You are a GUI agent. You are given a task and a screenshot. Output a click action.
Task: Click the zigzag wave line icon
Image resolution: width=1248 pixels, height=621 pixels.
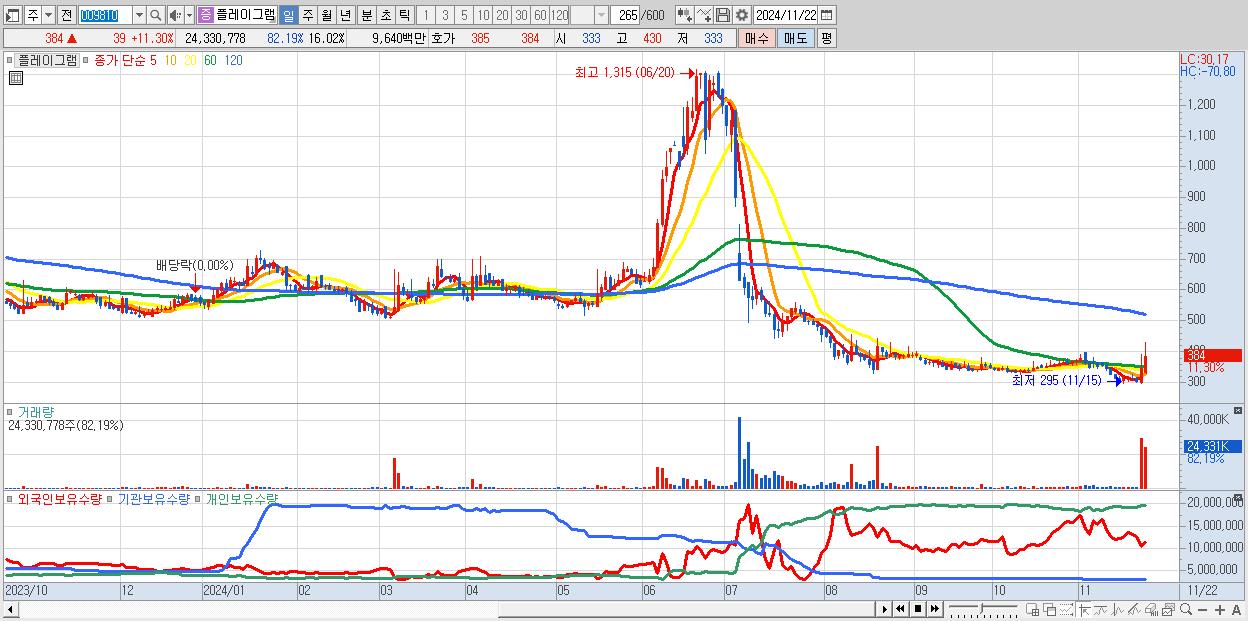click(1118, 610)
